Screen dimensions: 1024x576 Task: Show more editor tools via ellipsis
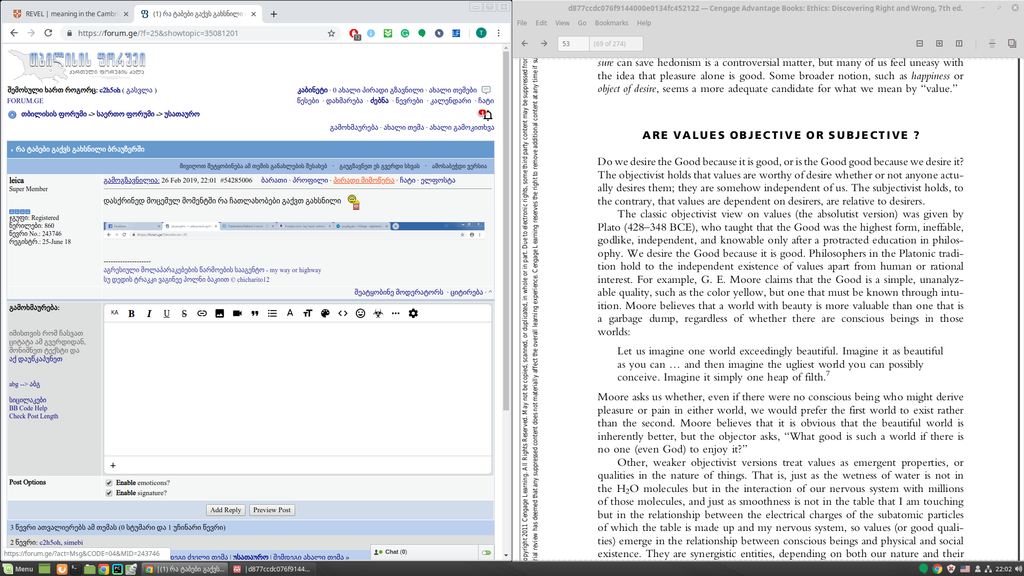point(396,313)
